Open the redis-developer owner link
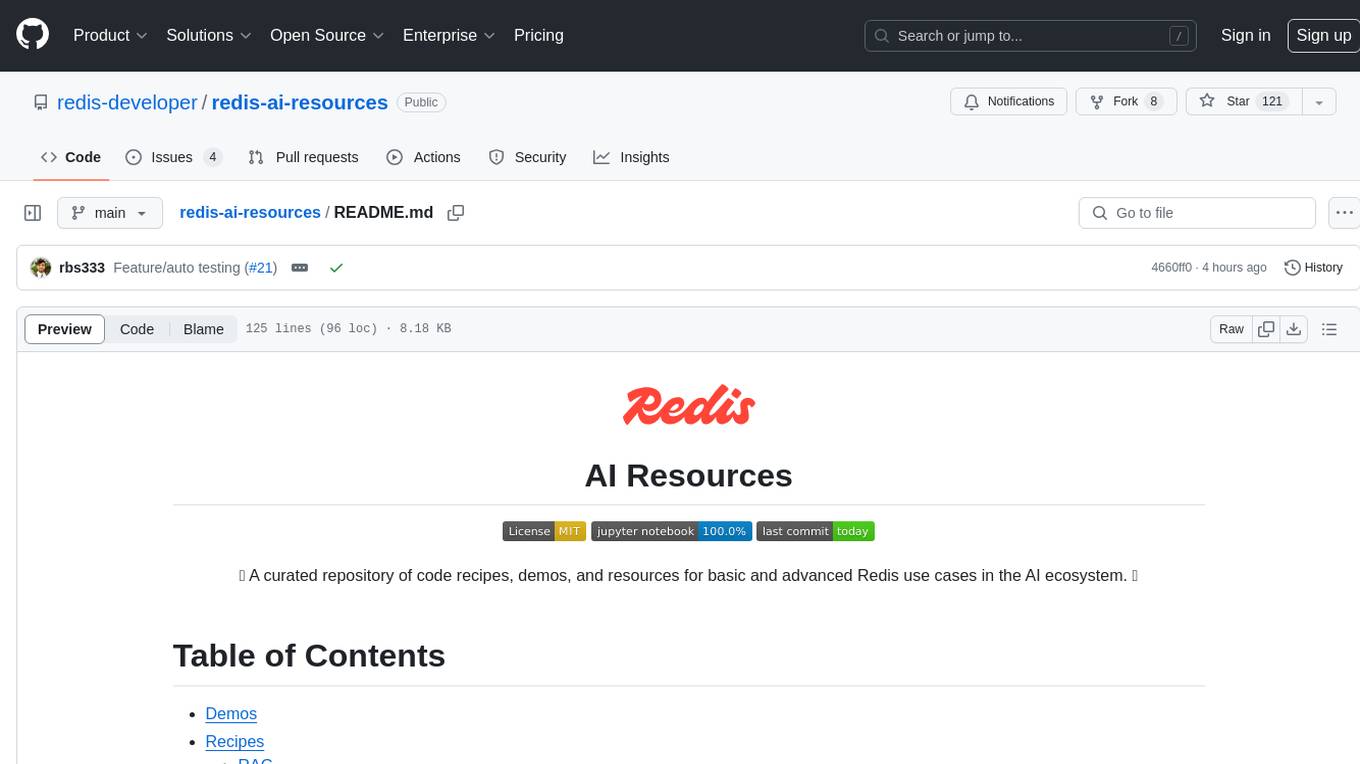Image resolution: width=1360 pixels, height=764 pixels. click(x=127, y=102)
